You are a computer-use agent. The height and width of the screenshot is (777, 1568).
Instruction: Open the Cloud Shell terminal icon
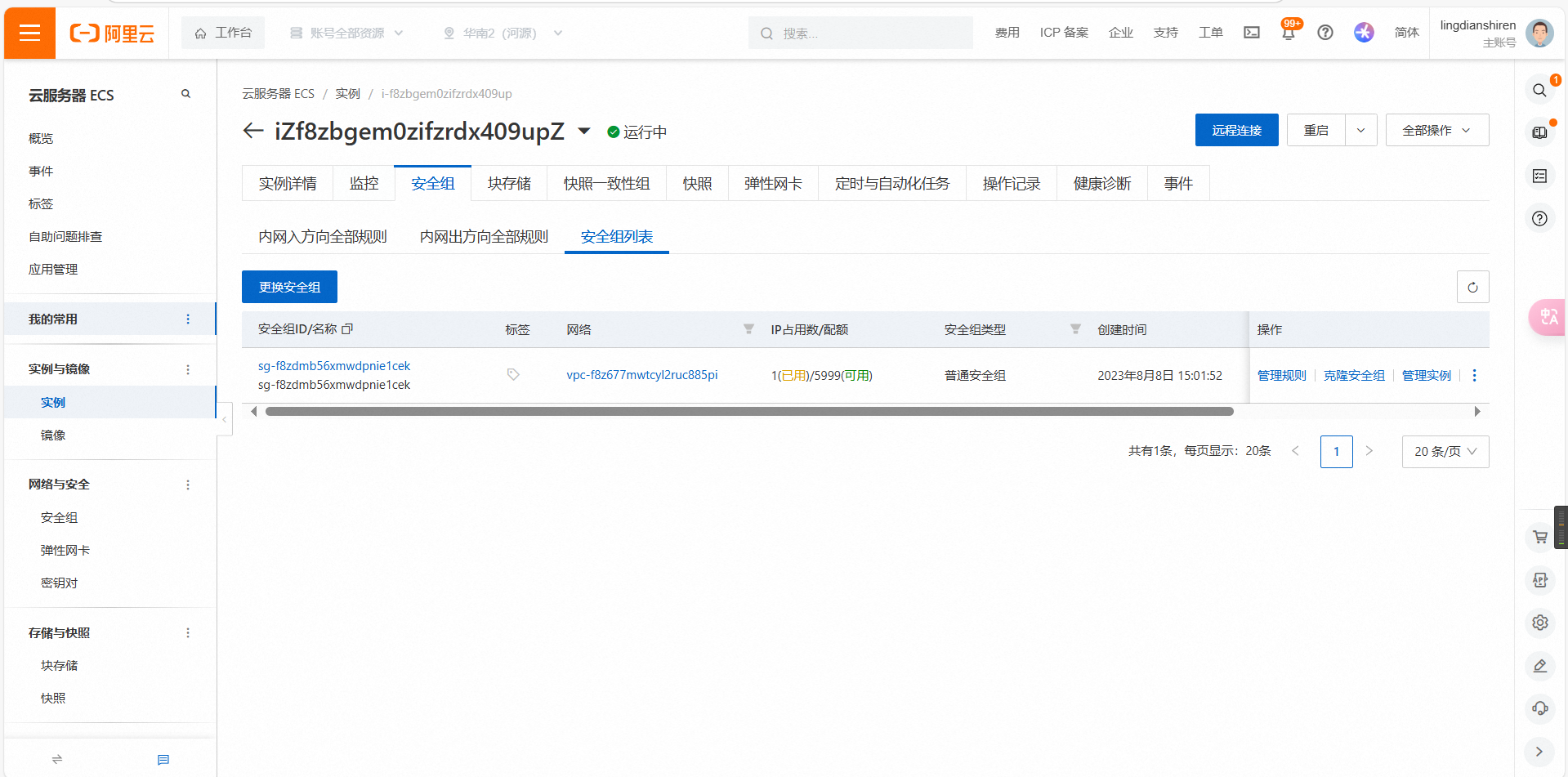1251,33
